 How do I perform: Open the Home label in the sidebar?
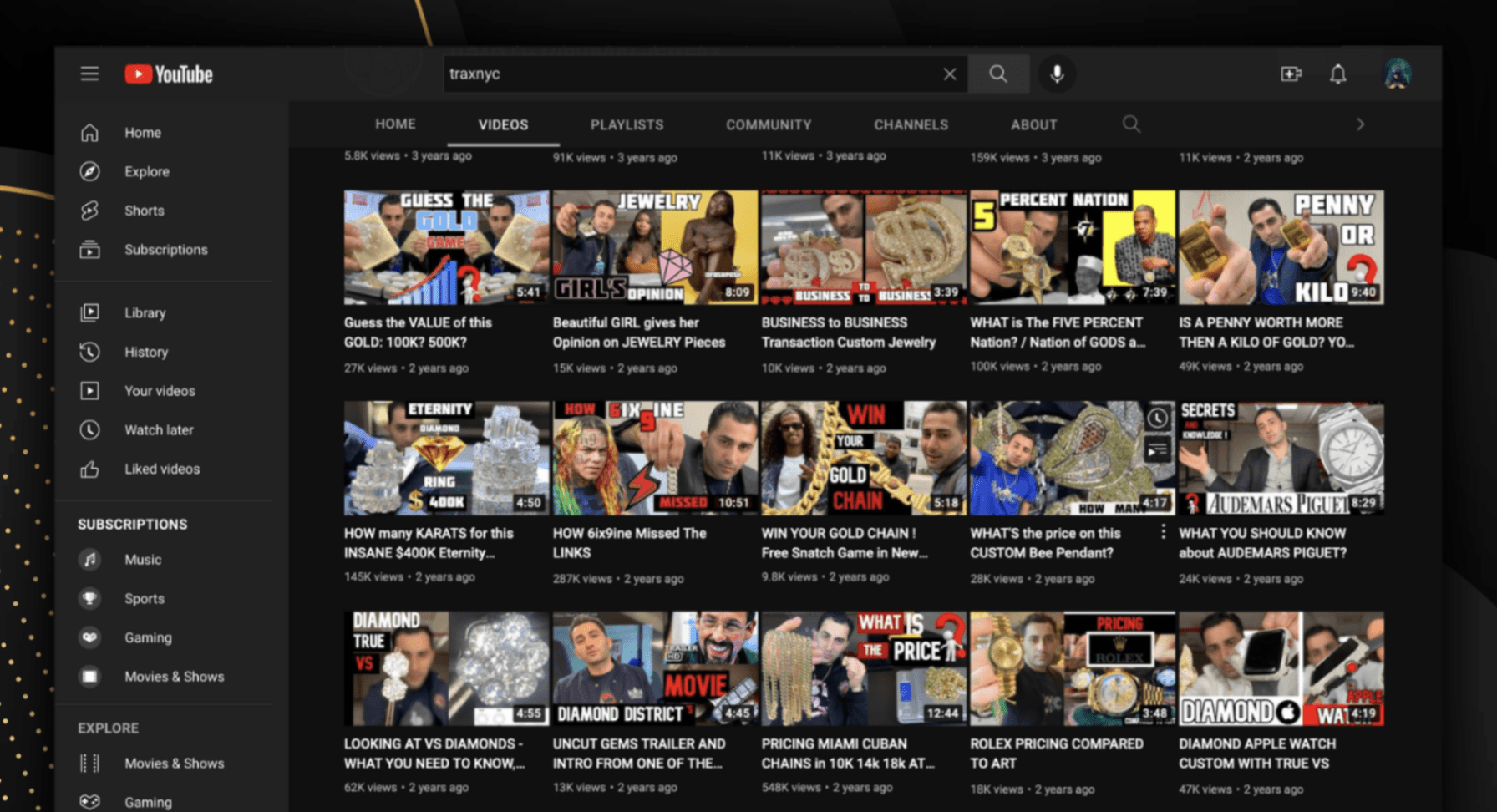click(143, 133)
